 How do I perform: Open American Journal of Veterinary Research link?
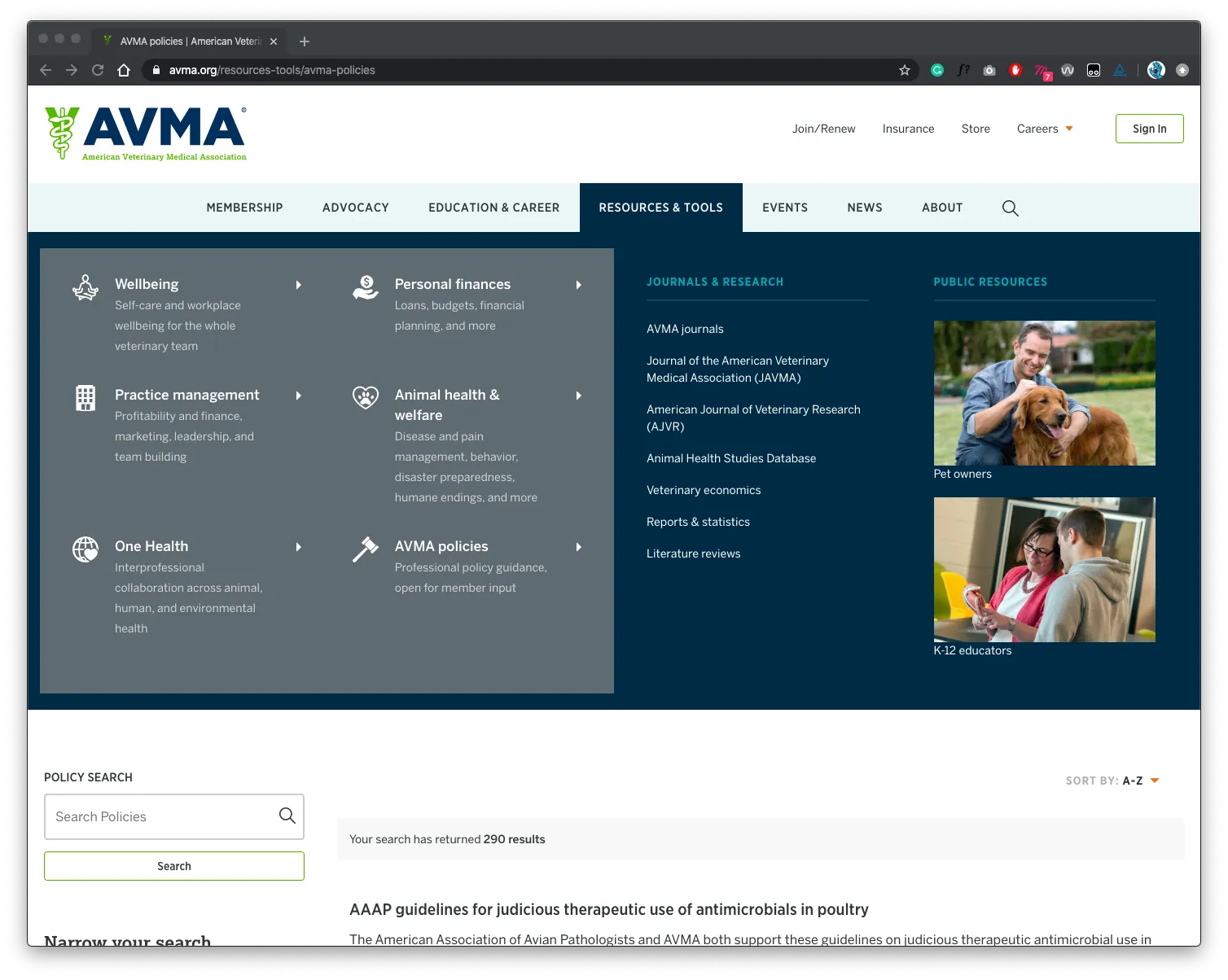(753, 418)
